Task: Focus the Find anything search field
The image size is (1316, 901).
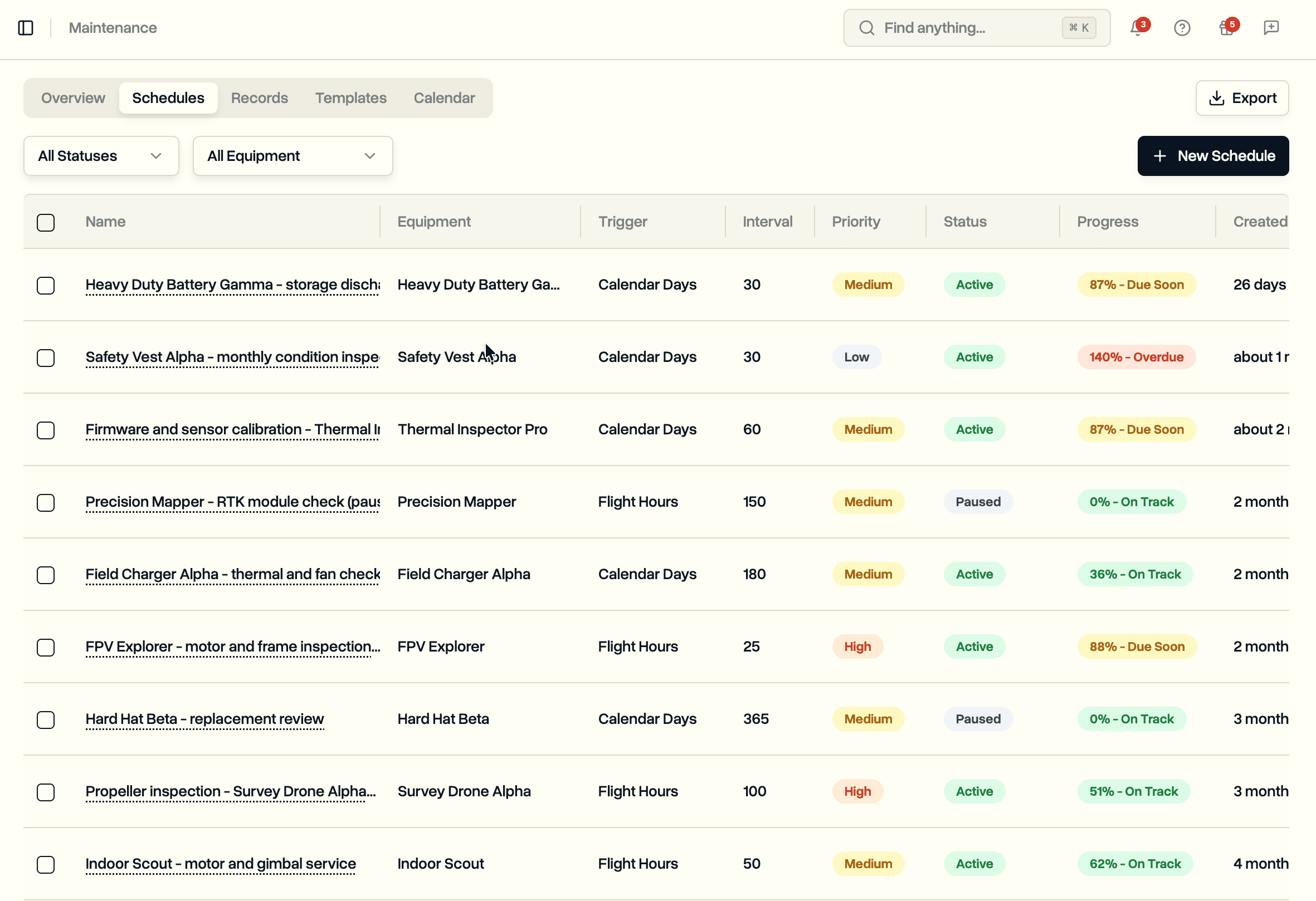Action: tap(976, 28)
